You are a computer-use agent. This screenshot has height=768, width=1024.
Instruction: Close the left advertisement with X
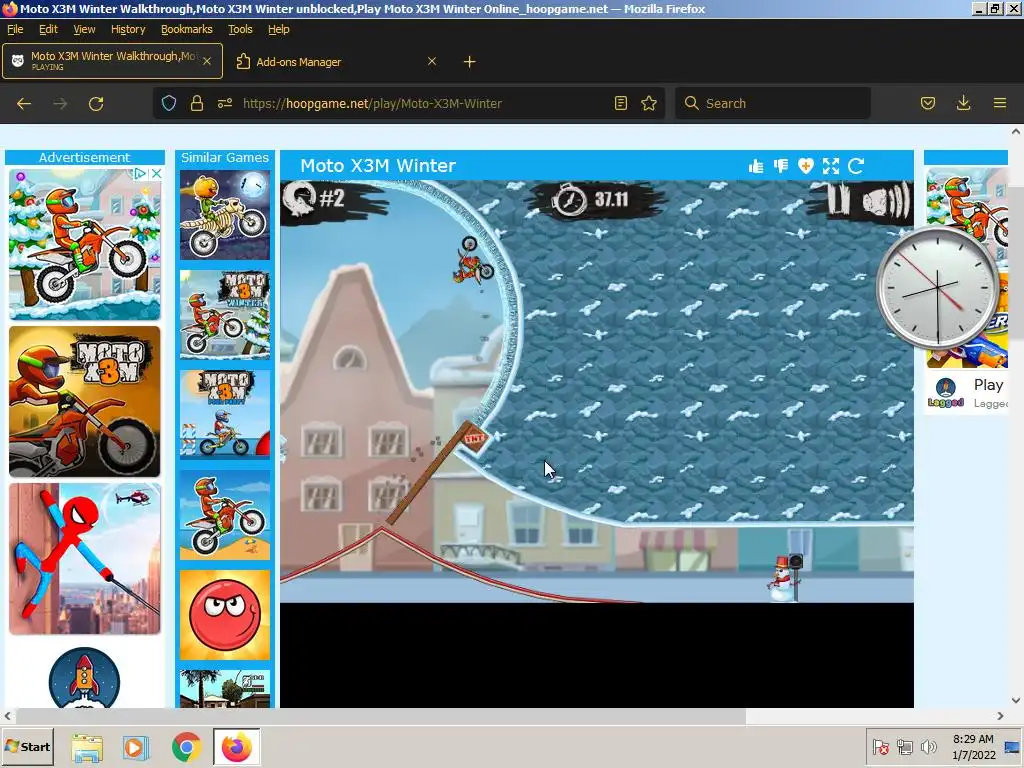point(156,174)
